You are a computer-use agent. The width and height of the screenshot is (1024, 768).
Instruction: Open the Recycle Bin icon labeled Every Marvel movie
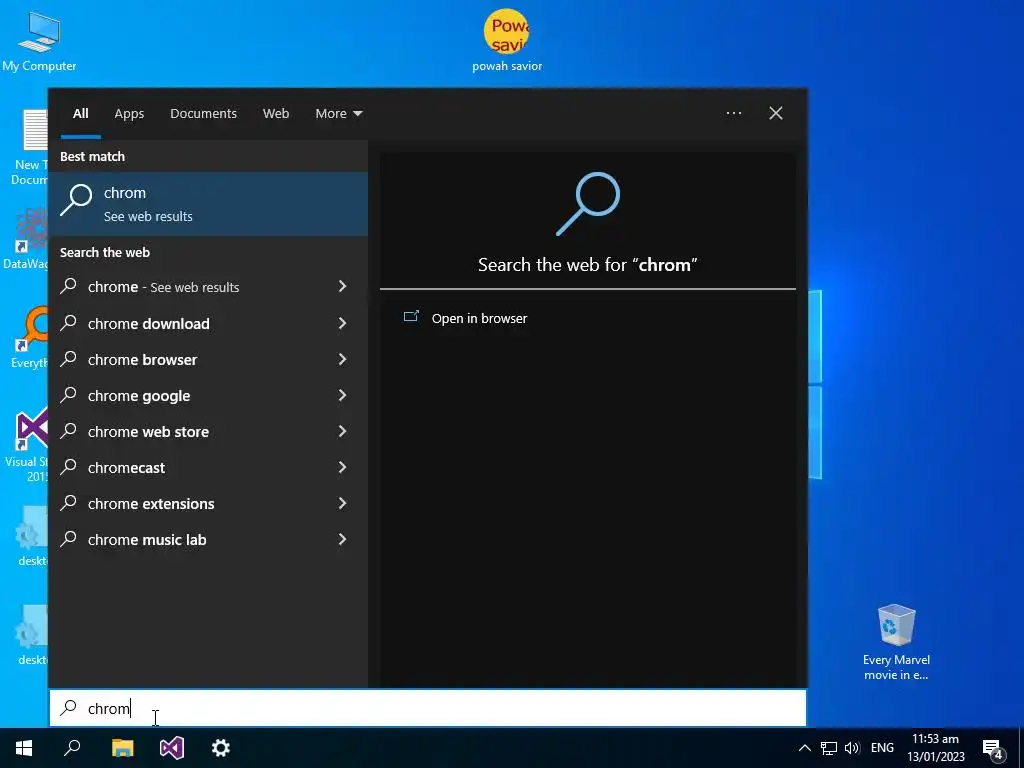[x=896, y=642]
